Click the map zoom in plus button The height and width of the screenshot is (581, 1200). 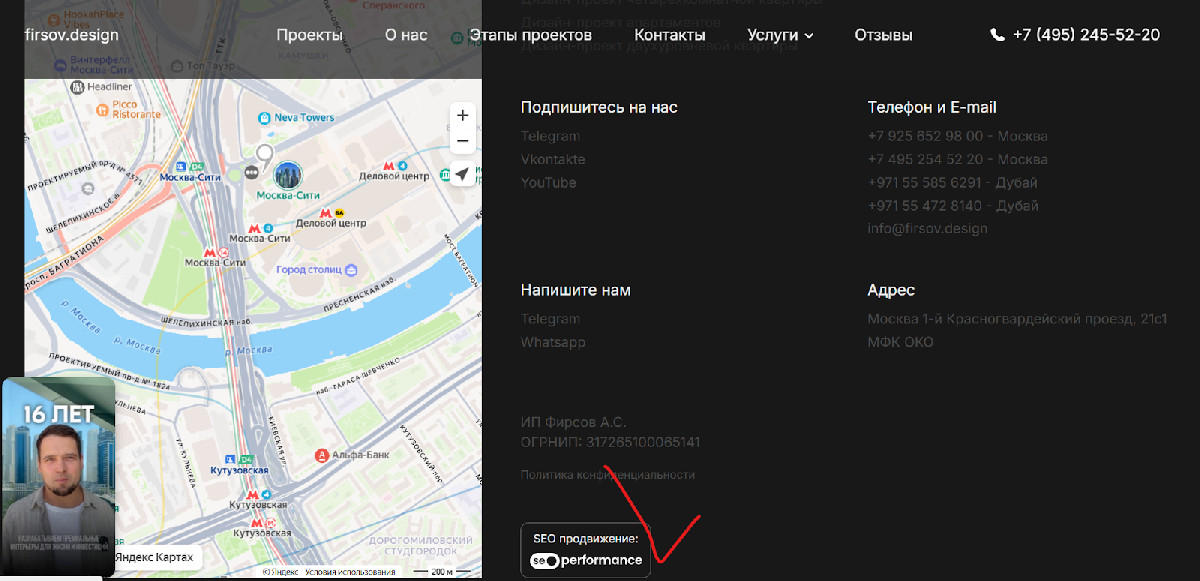click(462, 116)
